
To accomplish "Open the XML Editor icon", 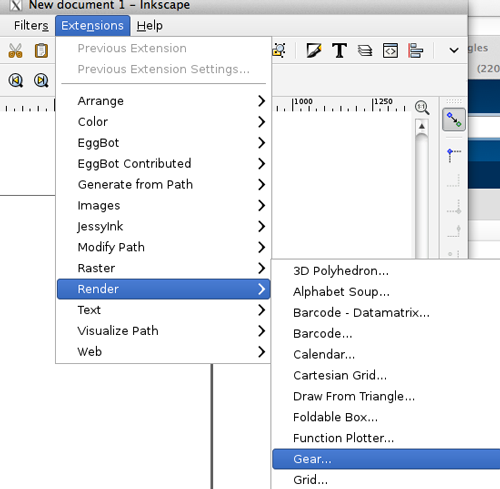I will click(x=390, y=51).
